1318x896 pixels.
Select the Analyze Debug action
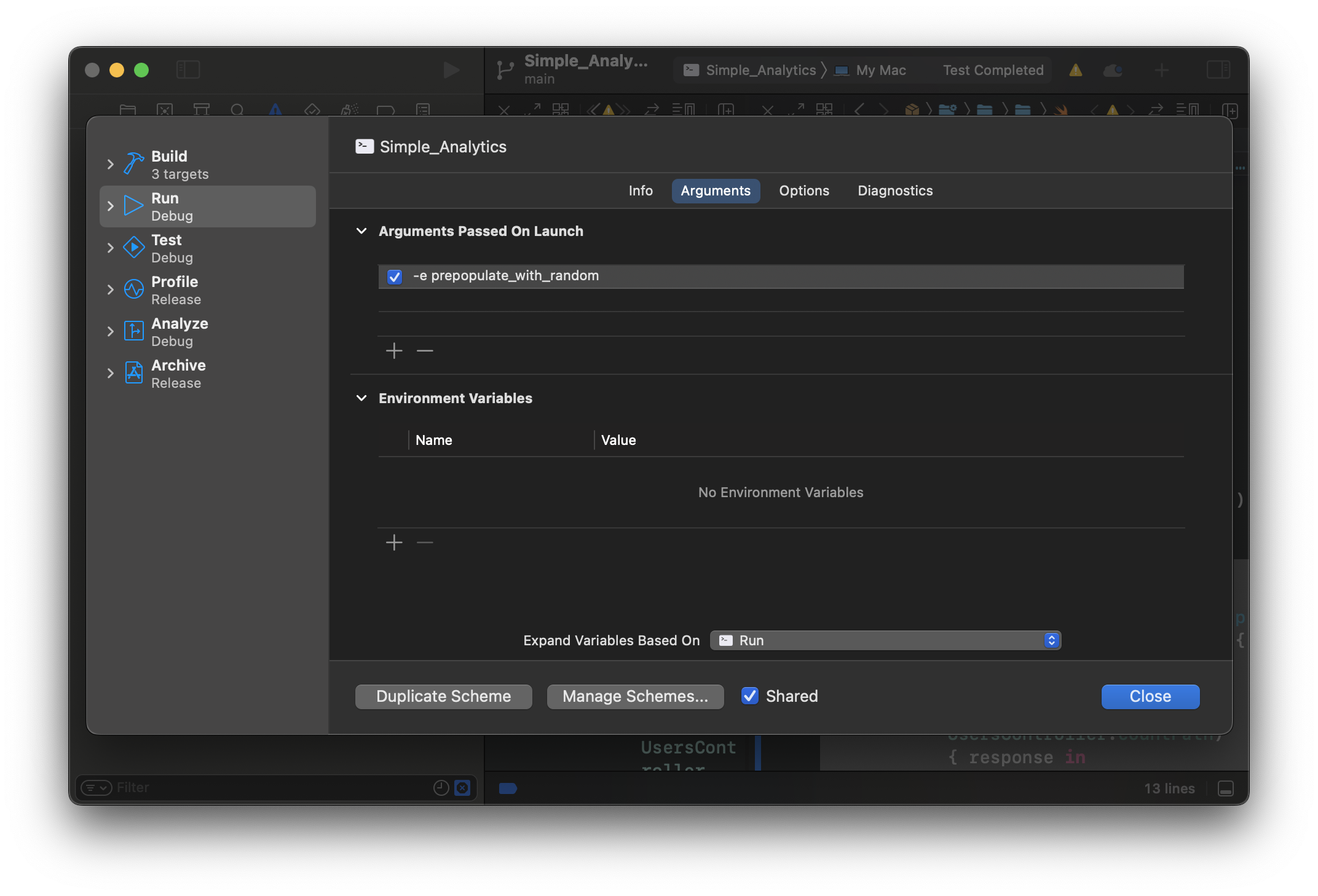pos(207,332)
